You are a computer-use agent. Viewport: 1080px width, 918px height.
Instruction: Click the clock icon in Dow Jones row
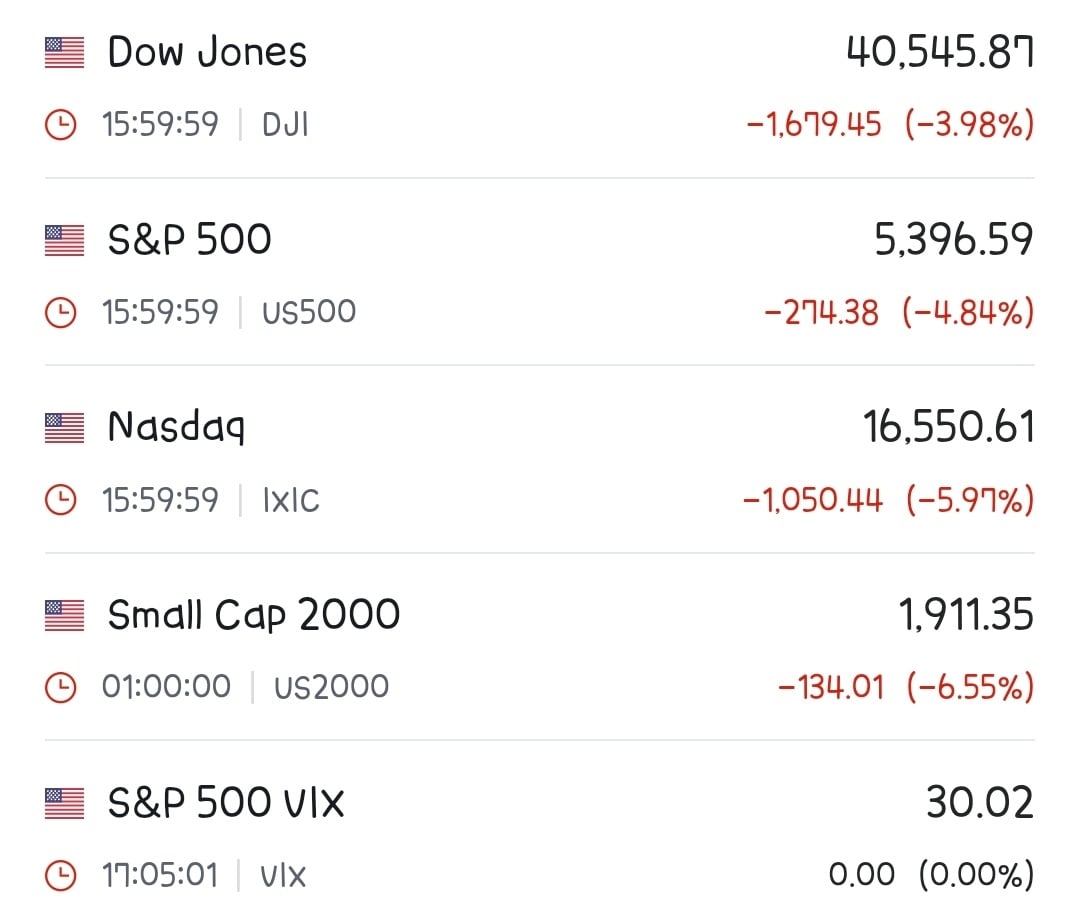[x=61, y=125]
